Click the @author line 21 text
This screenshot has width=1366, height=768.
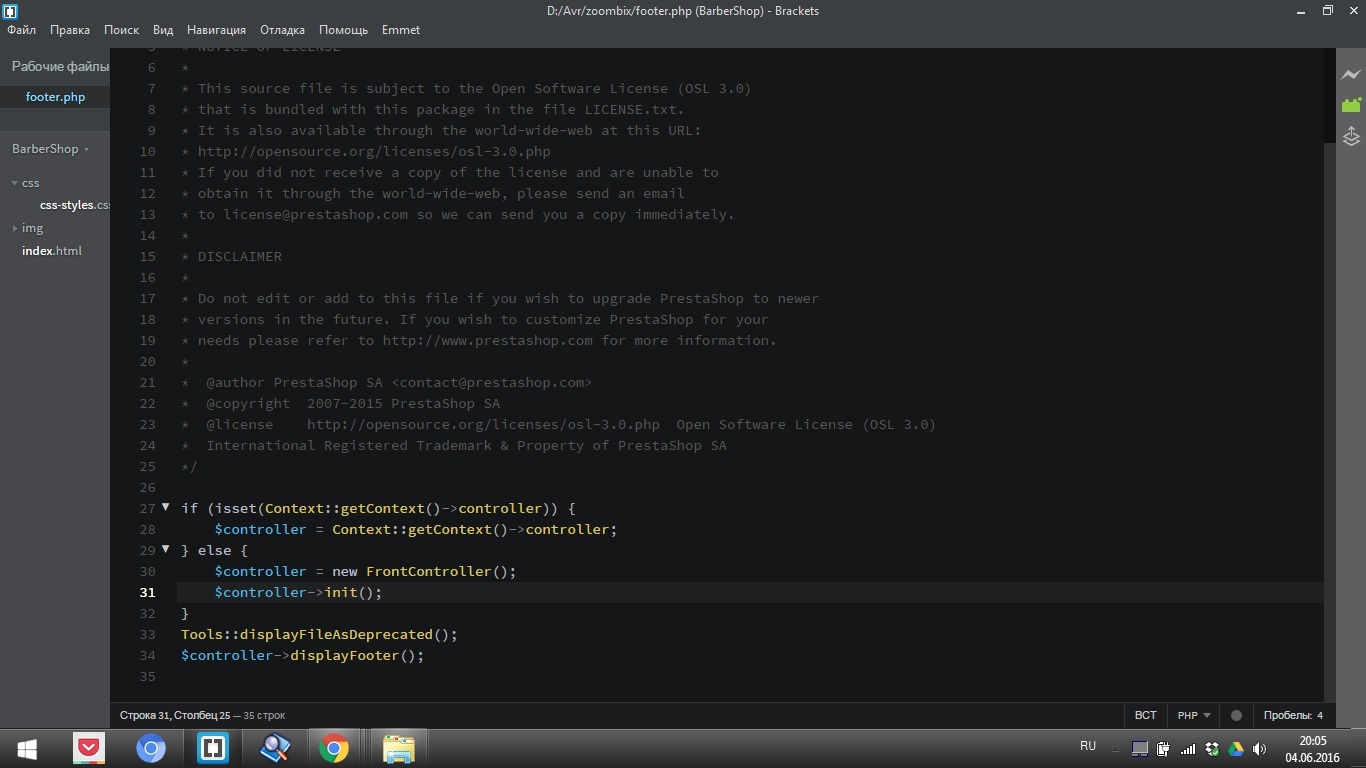(x=399, y=382)
